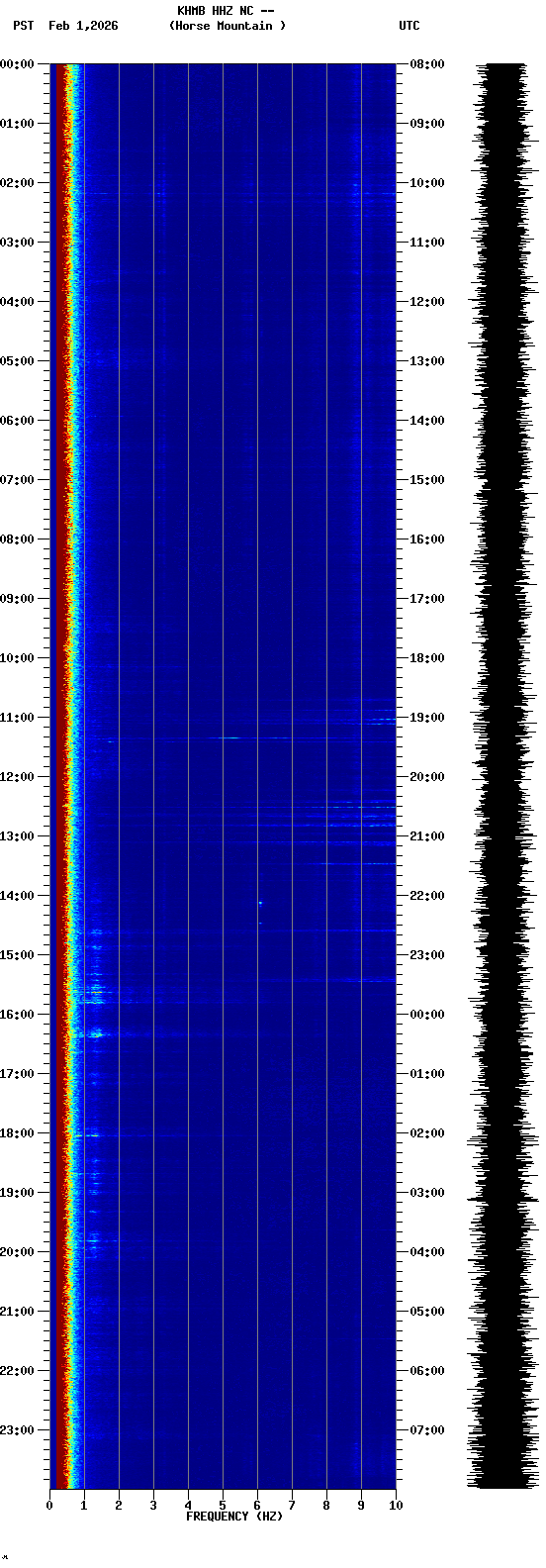
Task: Click frequency axis tick label 1
Action: (84, 1506)
